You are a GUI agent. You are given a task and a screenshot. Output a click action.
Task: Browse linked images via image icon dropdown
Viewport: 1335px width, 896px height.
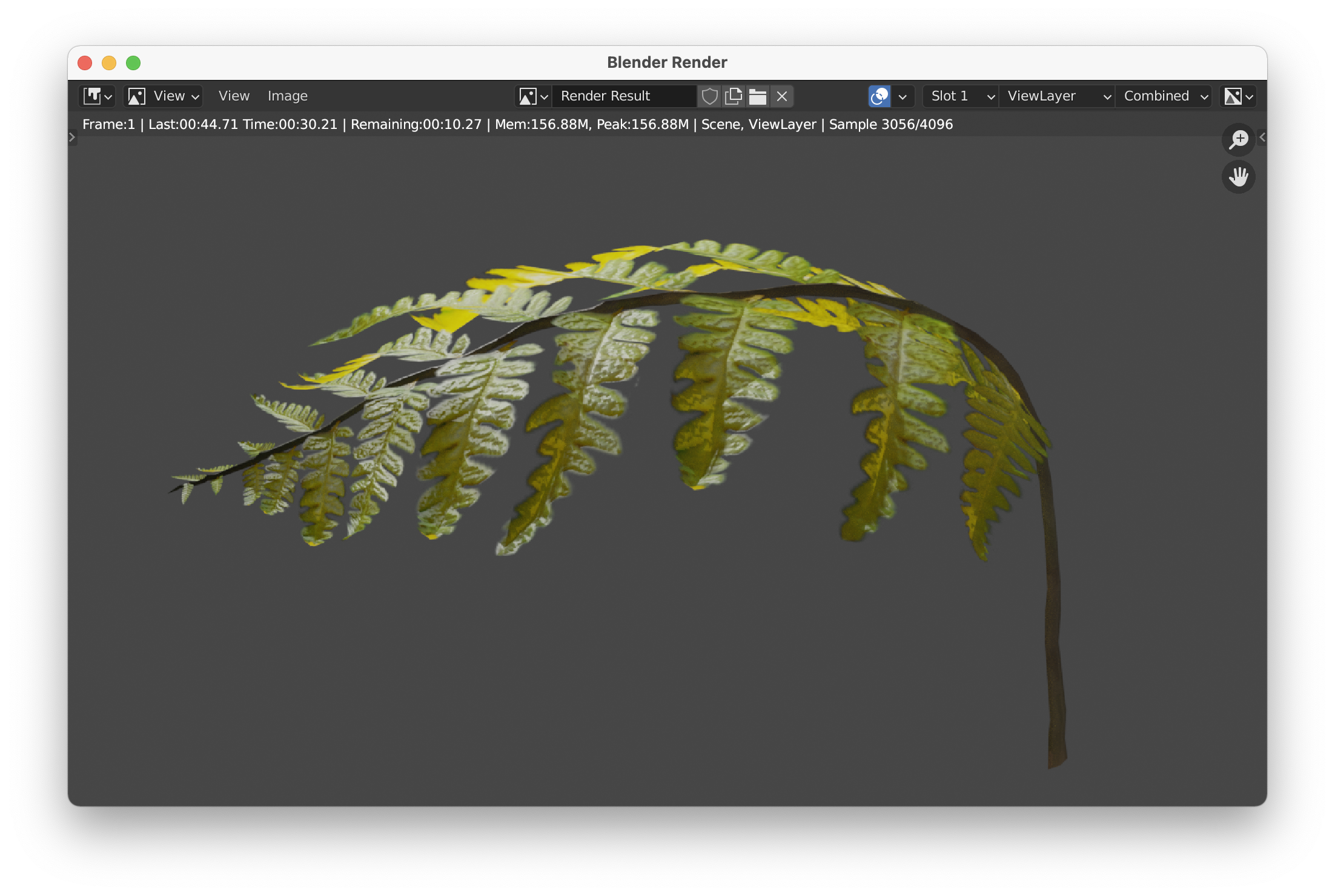tap(533, 96)
